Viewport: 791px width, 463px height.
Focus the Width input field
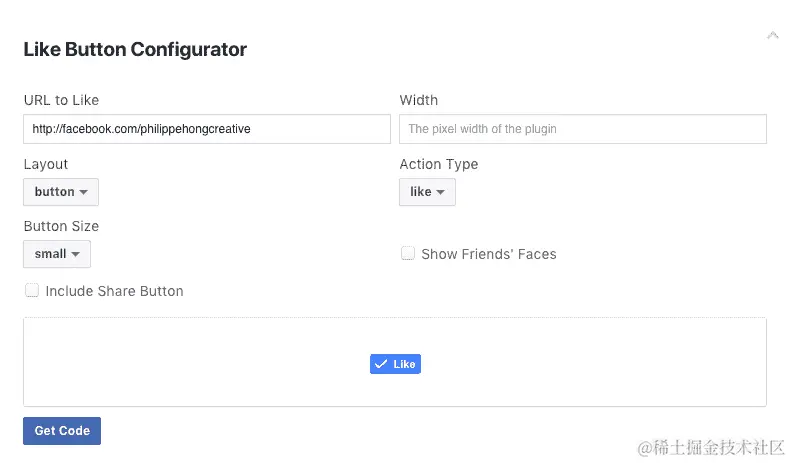pyautogui.click(x=583, y=129)
